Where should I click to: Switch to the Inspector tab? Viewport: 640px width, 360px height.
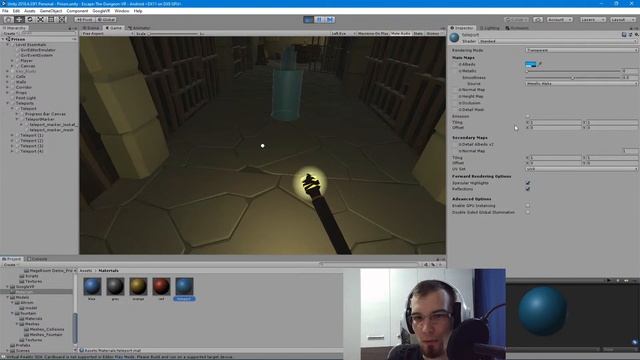point(462,28)
